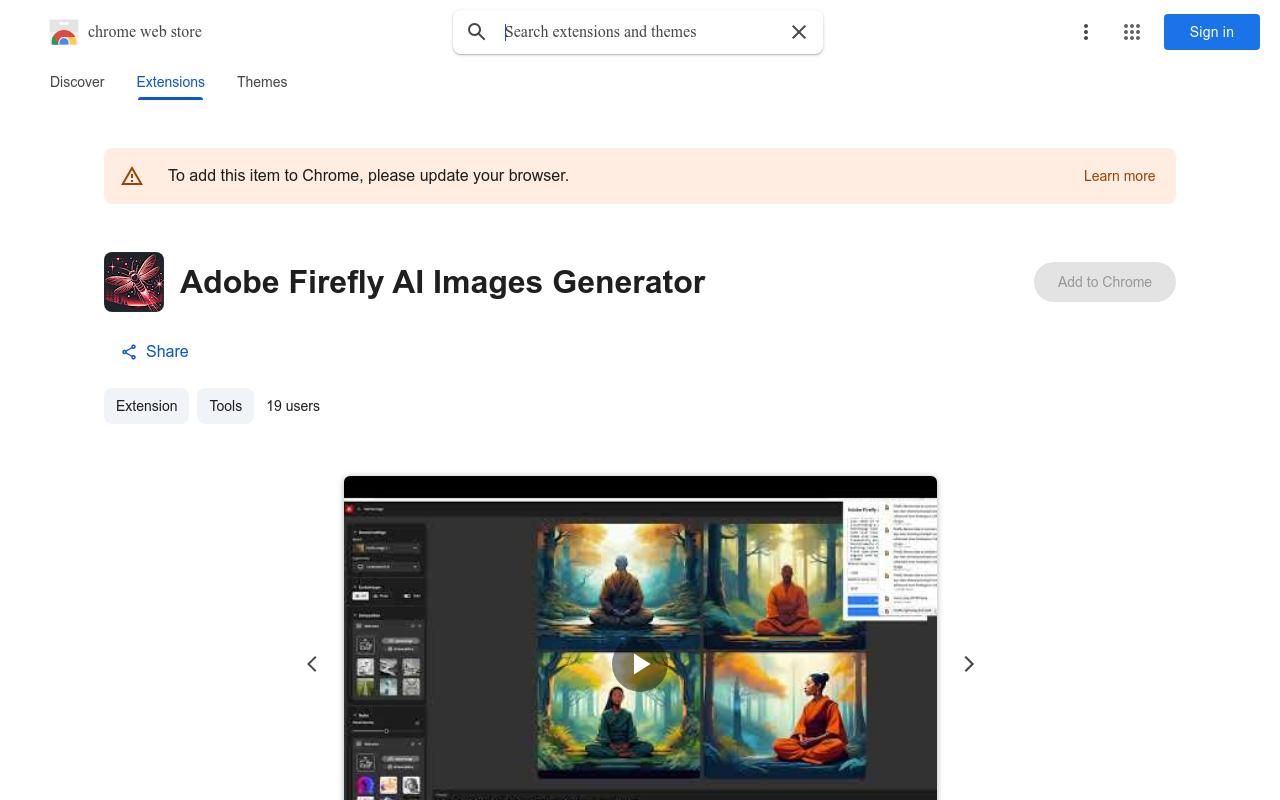Open the Tools category chip
This screenshot has width=1280, height=800.
tap(226, 406)
